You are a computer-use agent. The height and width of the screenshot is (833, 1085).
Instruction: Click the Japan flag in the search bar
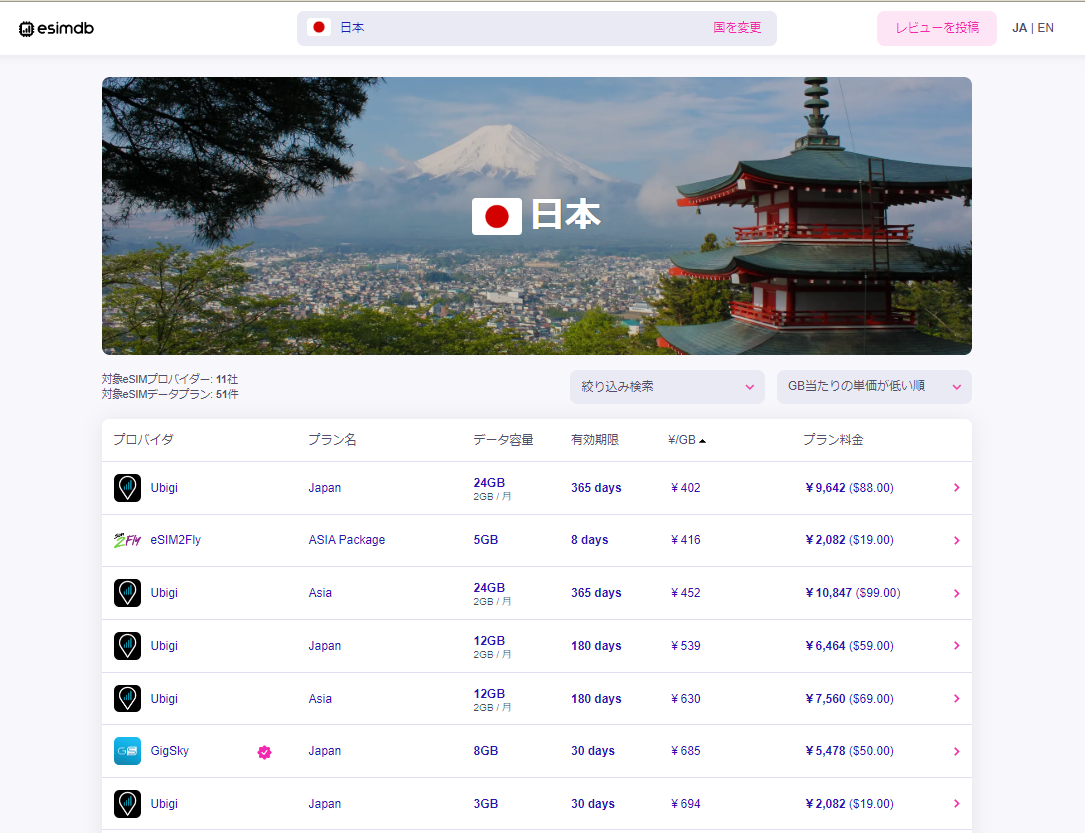pyautogui.click(x=319, y=28)
